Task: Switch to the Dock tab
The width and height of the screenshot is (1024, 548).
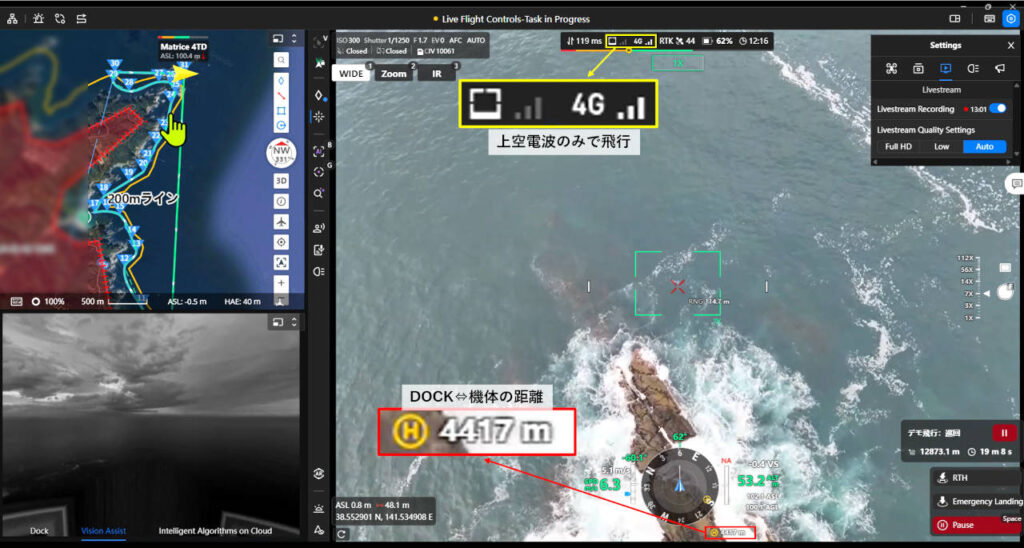Action: click(x=39, y=531)
